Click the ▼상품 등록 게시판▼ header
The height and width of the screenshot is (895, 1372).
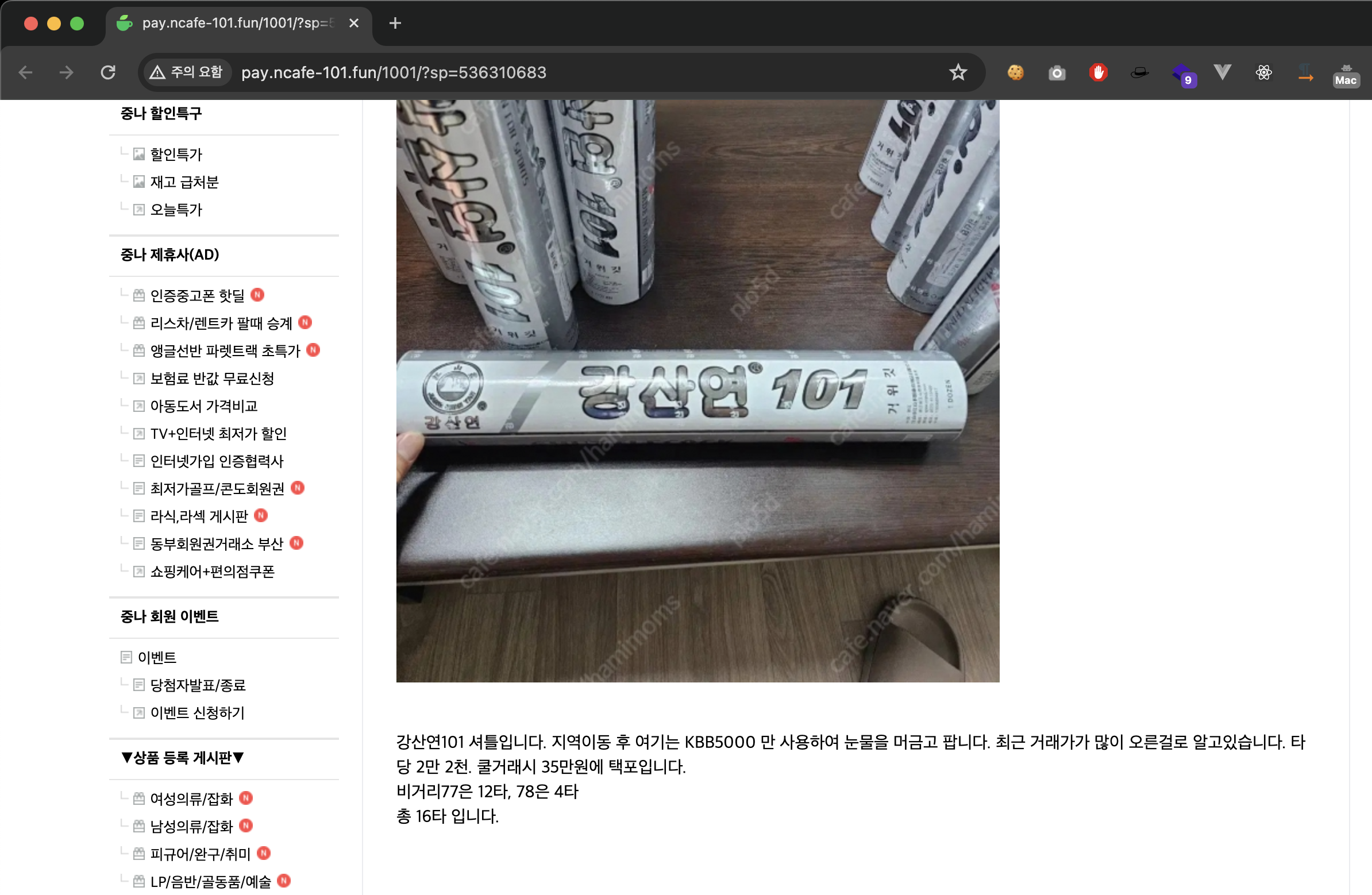[182, 757]
